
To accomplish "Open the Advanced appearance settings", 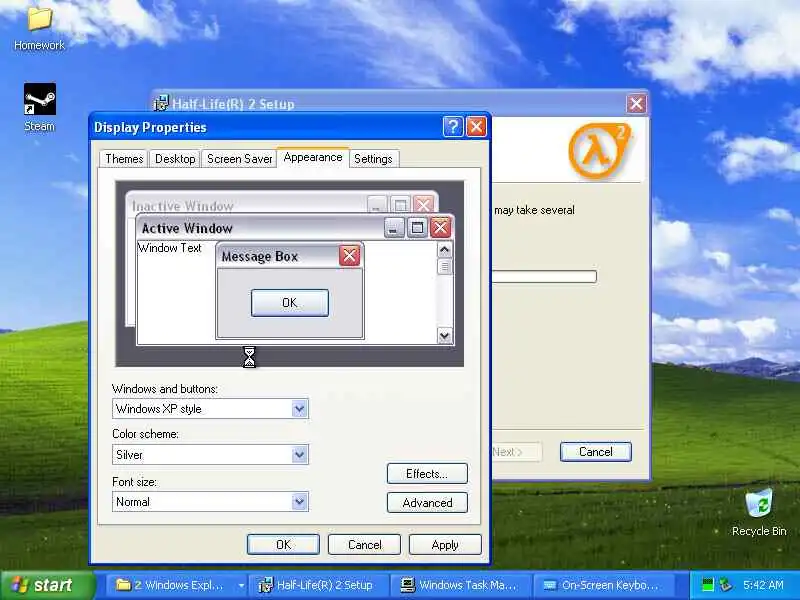I will 427,503.
